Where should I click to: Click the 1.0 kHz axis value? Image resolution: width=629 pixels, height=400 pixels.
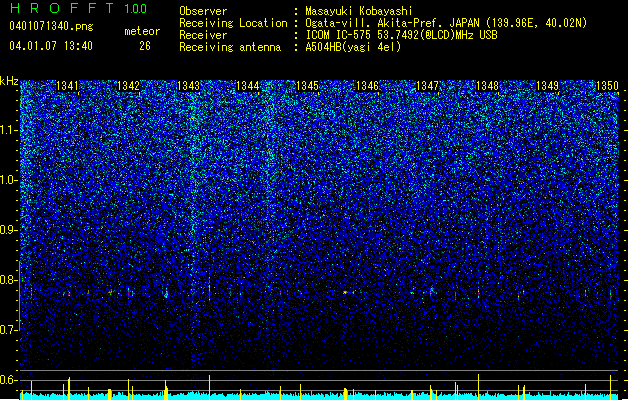pos(9,180)
